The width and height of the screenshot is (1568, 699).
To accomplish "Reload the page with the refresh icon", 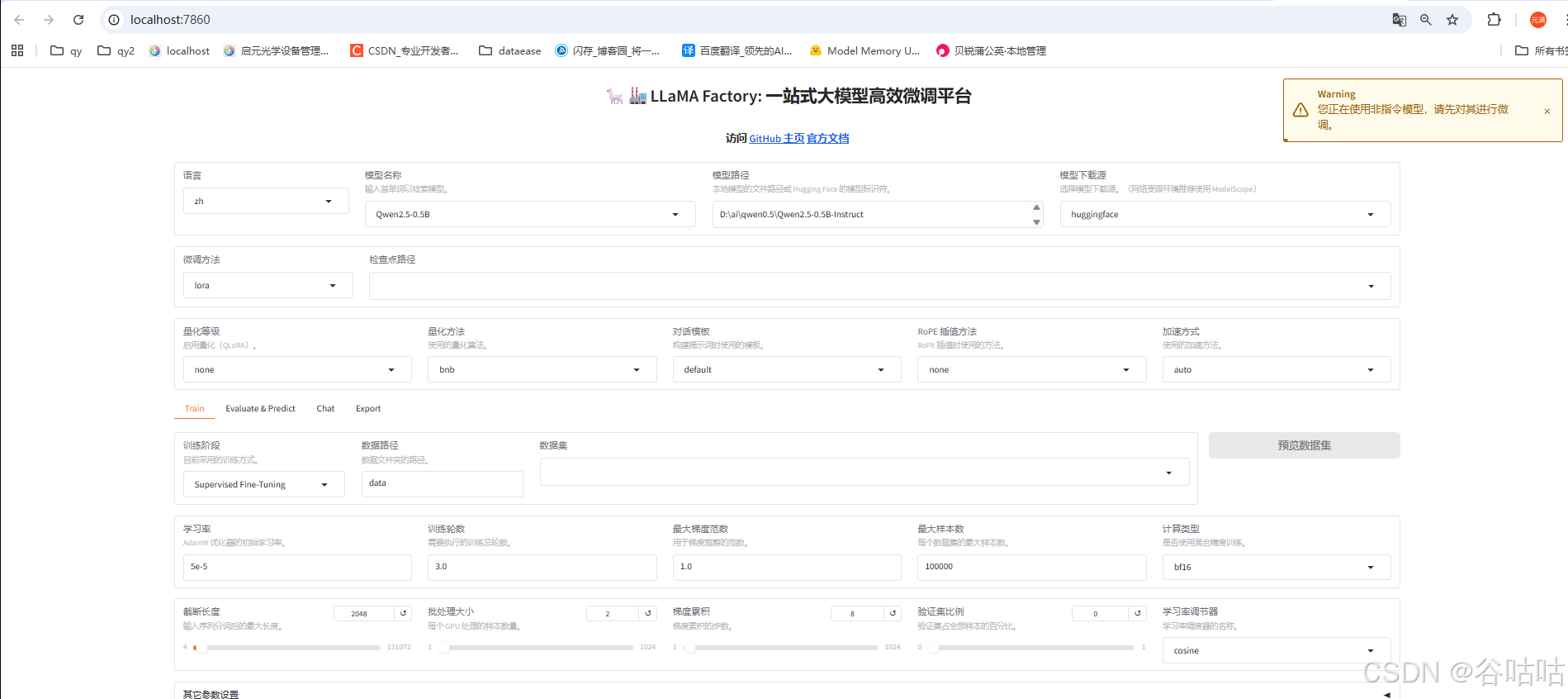I will (x=78, y=20).
